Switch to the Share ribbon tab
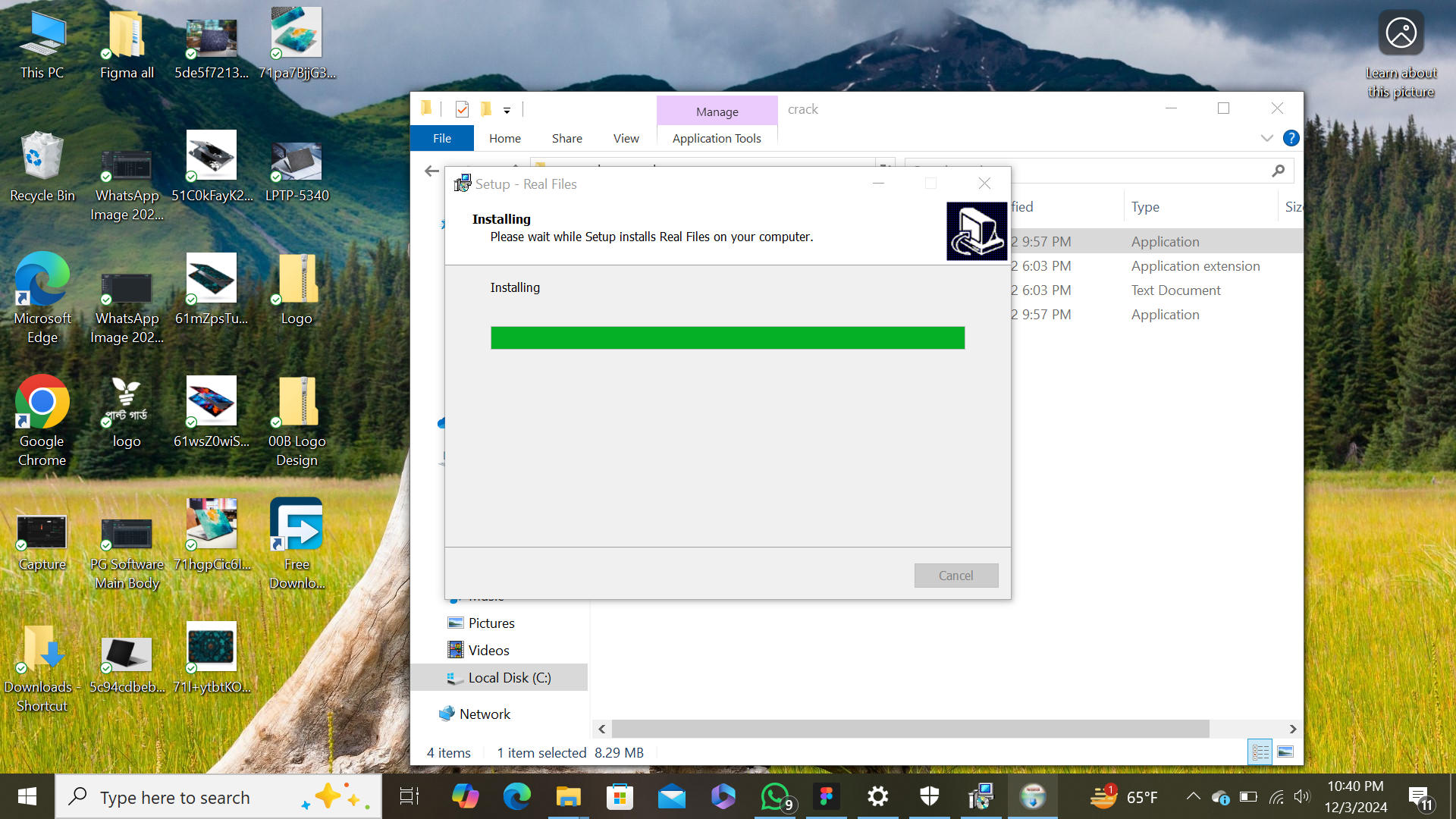This screenshot has height=819, width=1456. click(x=566, y=138)
